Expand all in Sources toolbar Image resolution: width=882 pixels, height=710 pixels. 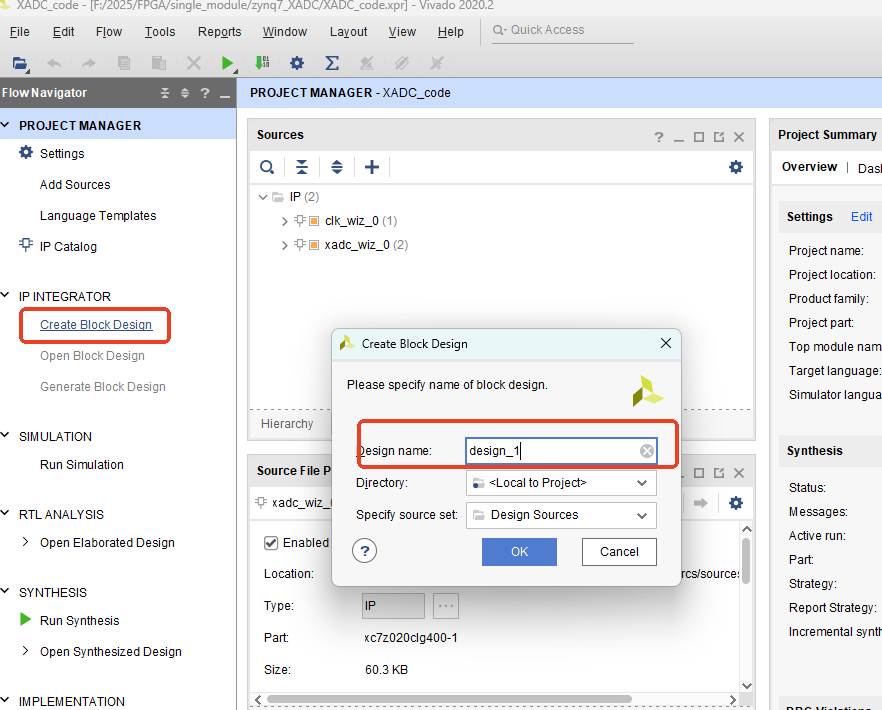[x=337, y=167]
